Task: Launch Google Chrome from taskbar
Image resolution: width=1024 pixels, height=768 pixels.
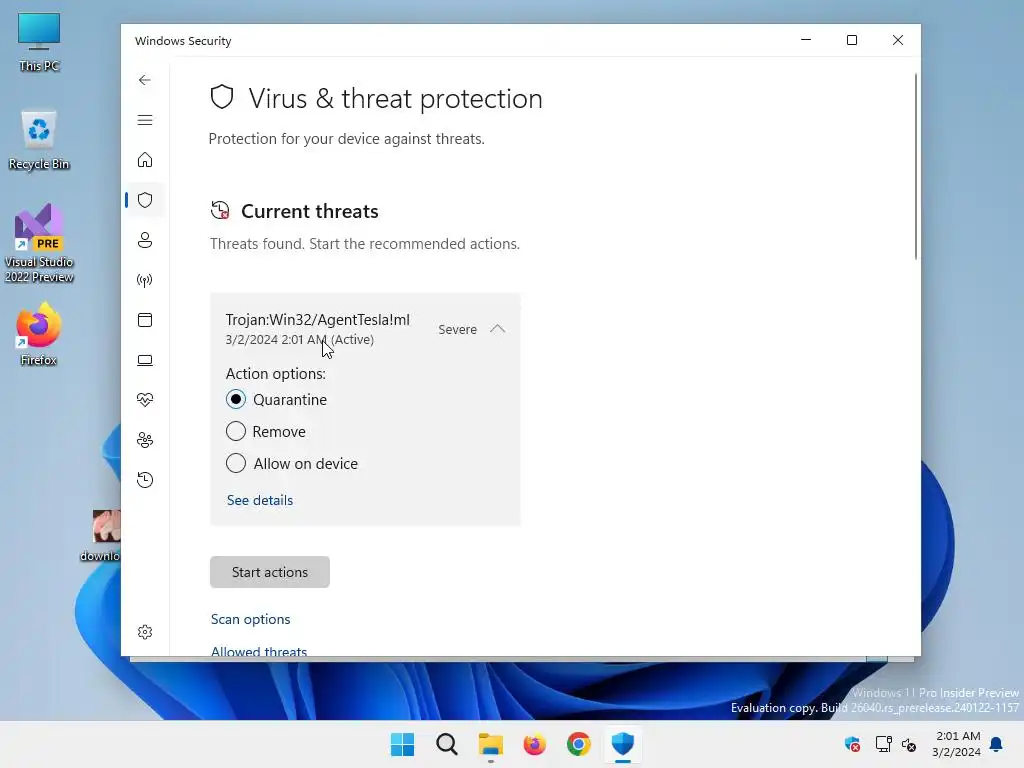Action: pos(579,744)
